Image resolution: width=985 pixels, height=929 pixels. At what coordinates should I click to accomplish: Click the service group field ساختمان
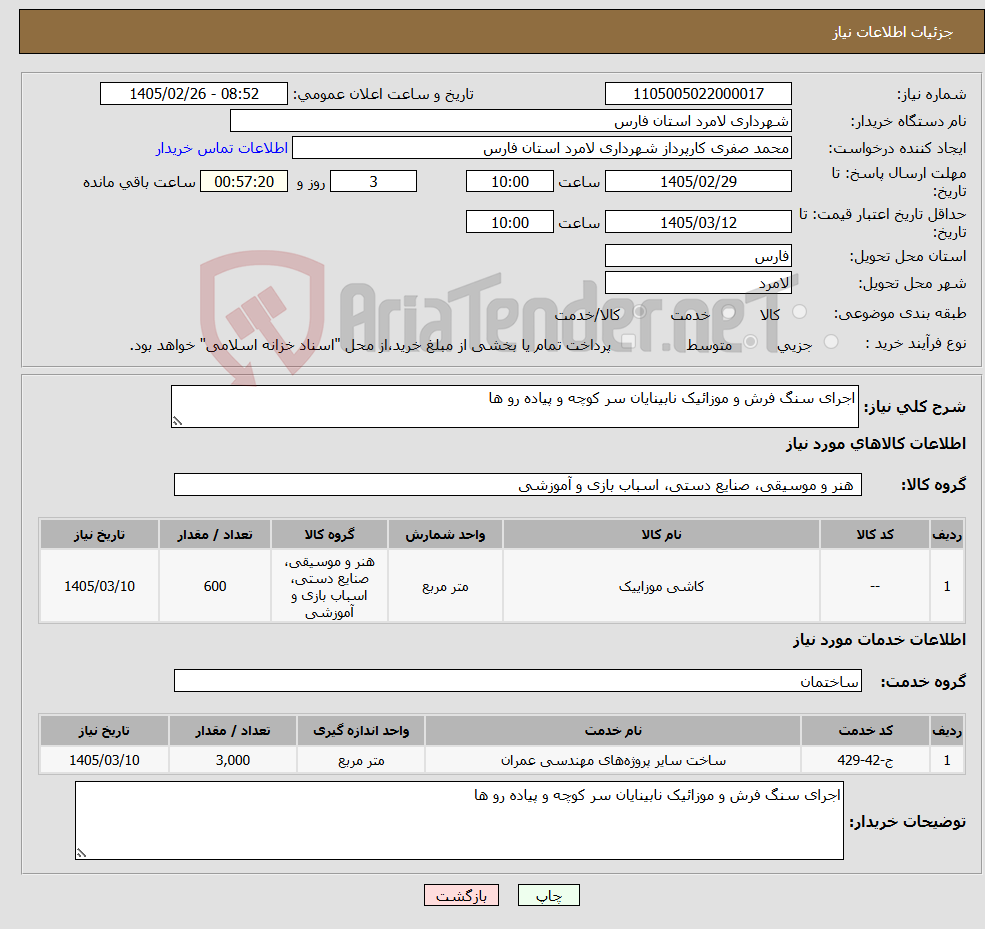click(518, 681)
